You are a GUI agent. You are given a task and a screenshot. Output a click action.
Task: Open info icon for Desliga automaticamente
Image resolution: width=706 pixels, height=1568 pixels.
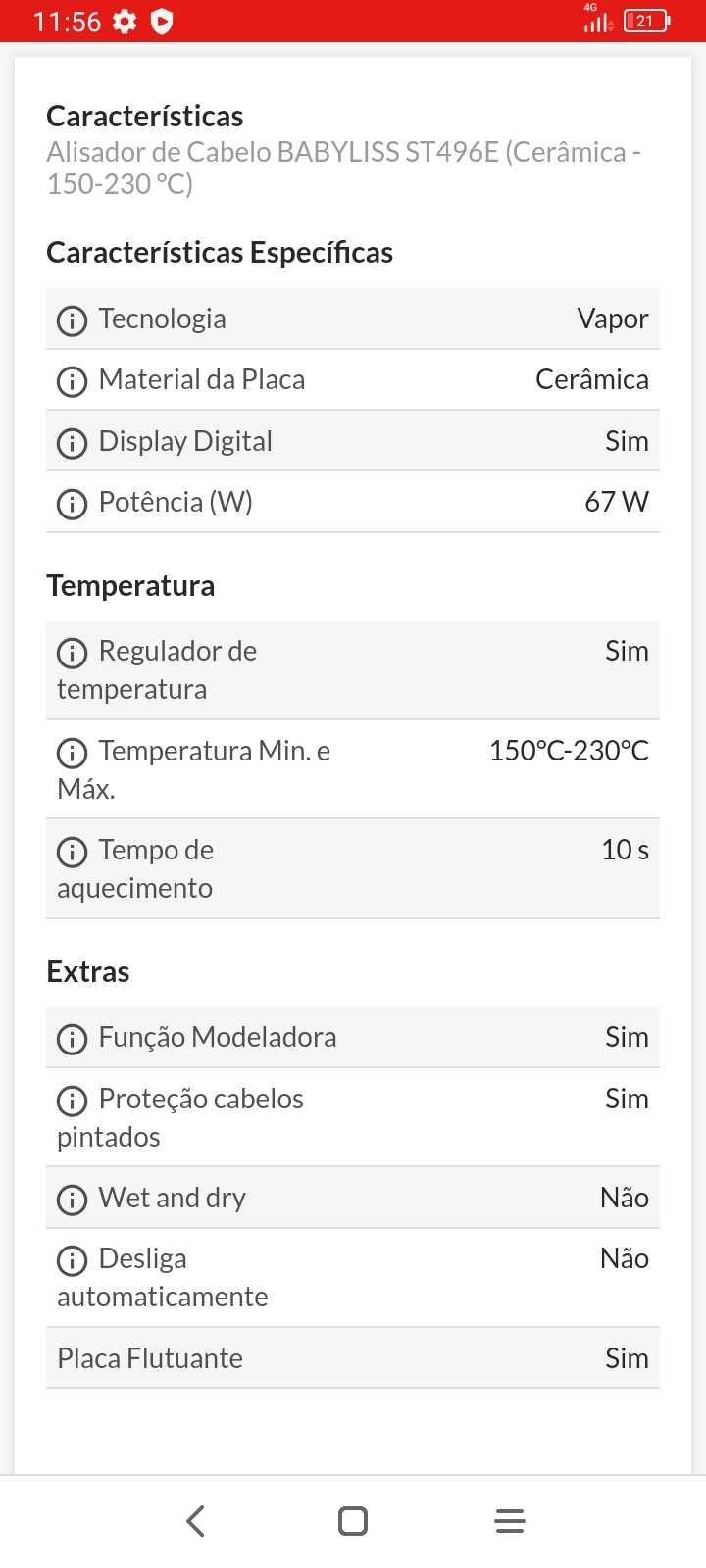(72, 1260)
